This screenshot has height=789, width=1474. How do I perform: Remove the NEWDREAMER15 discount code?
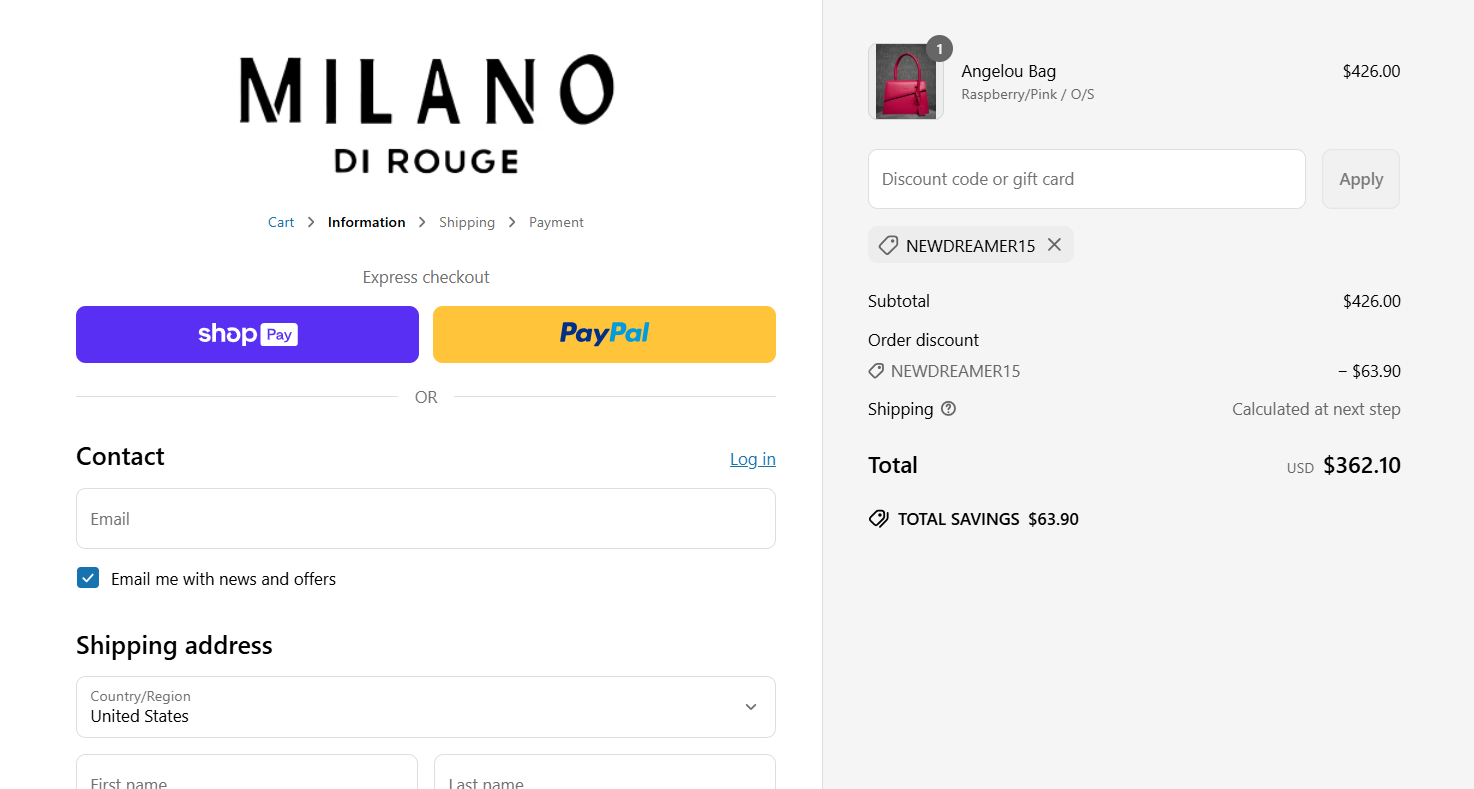(x=1054, y=244)
